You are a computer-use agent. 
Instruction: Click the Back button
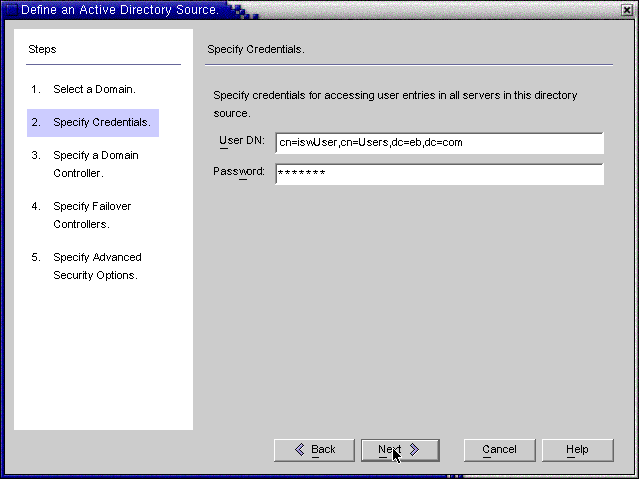pos(314,450)
